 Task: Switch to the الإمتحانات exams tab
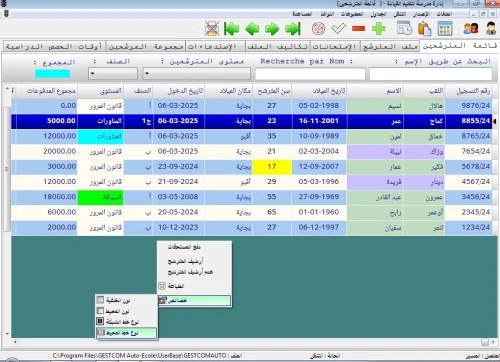[x=335, y=46]
